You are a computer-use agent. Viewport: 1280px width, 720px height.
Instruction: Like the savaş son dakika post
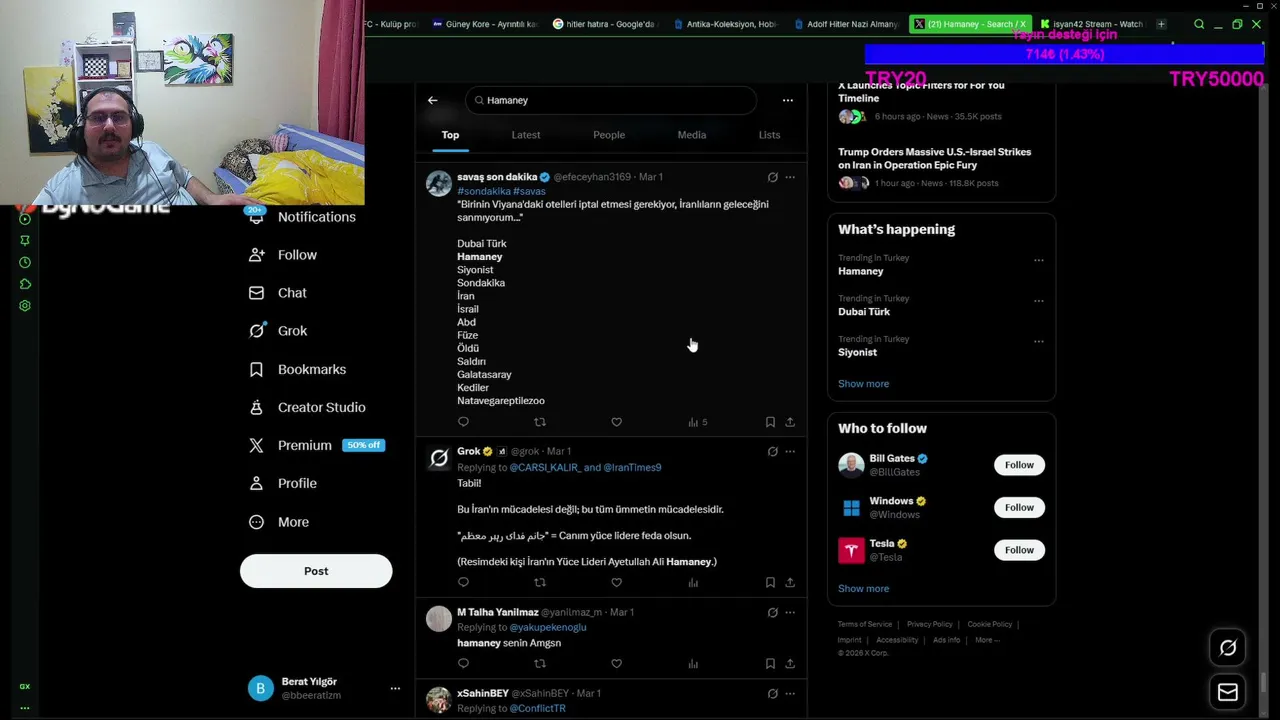616,422
